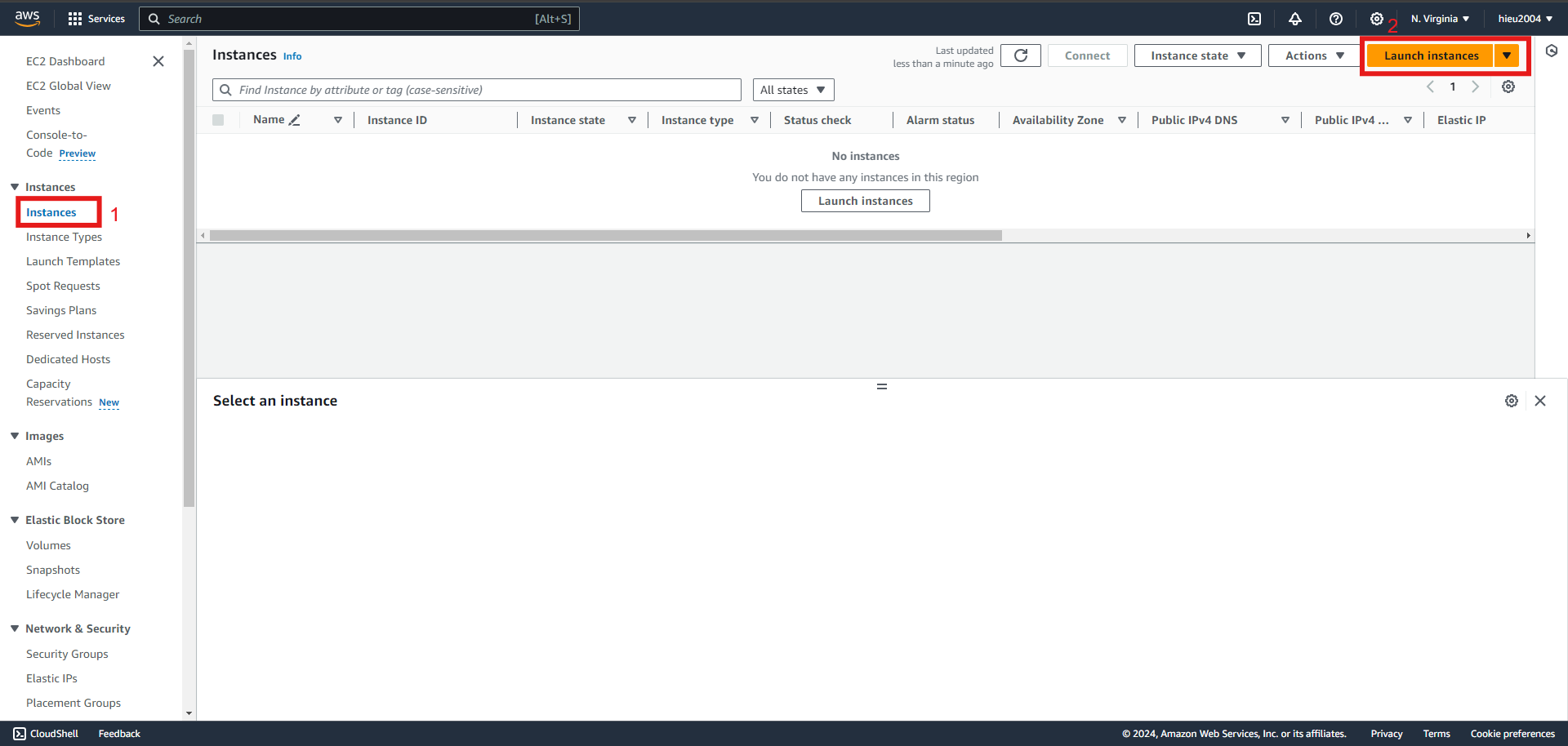This screenshot has width=1568, height=746.
Task: Open the Services grid menu
Action: 96,19
